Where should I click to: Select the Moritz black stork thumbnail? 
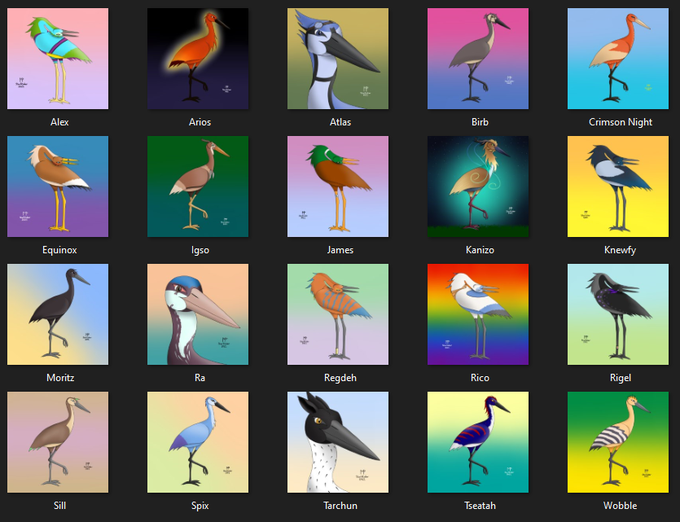click(x=58, y=314)
